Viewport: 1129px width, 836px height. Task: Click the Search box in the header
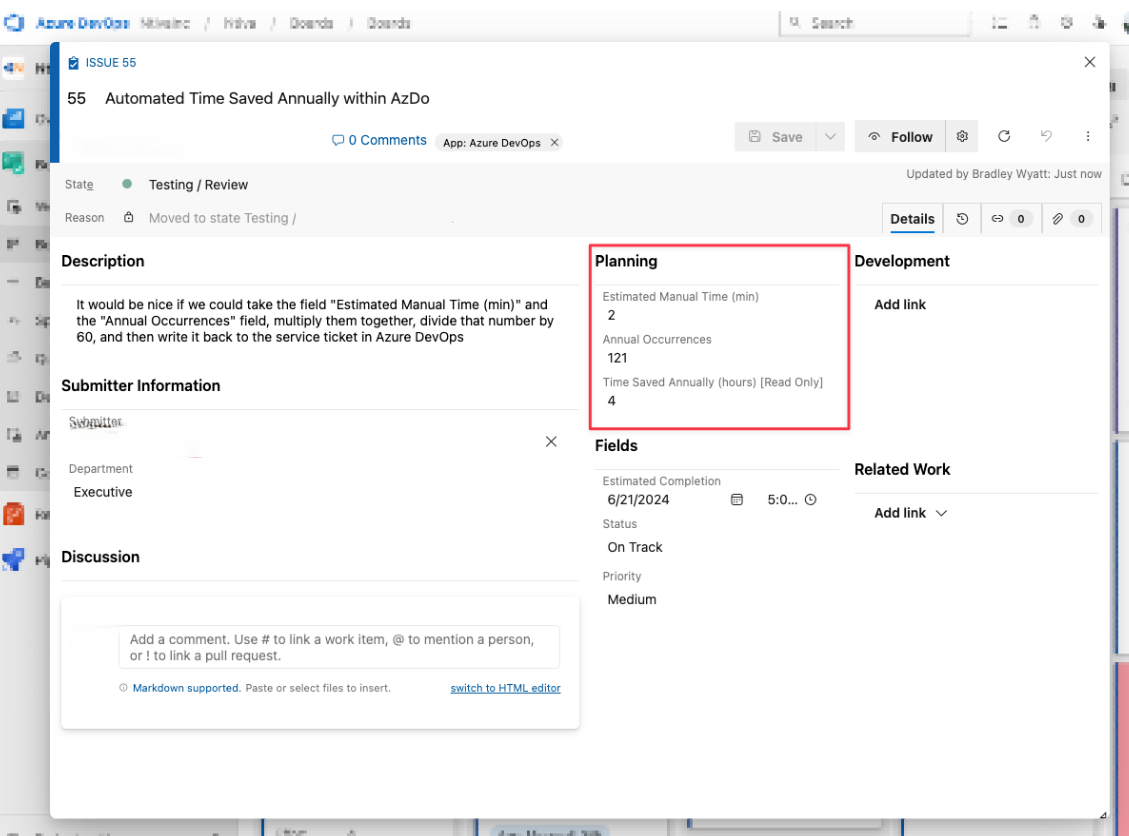(875, 23)
